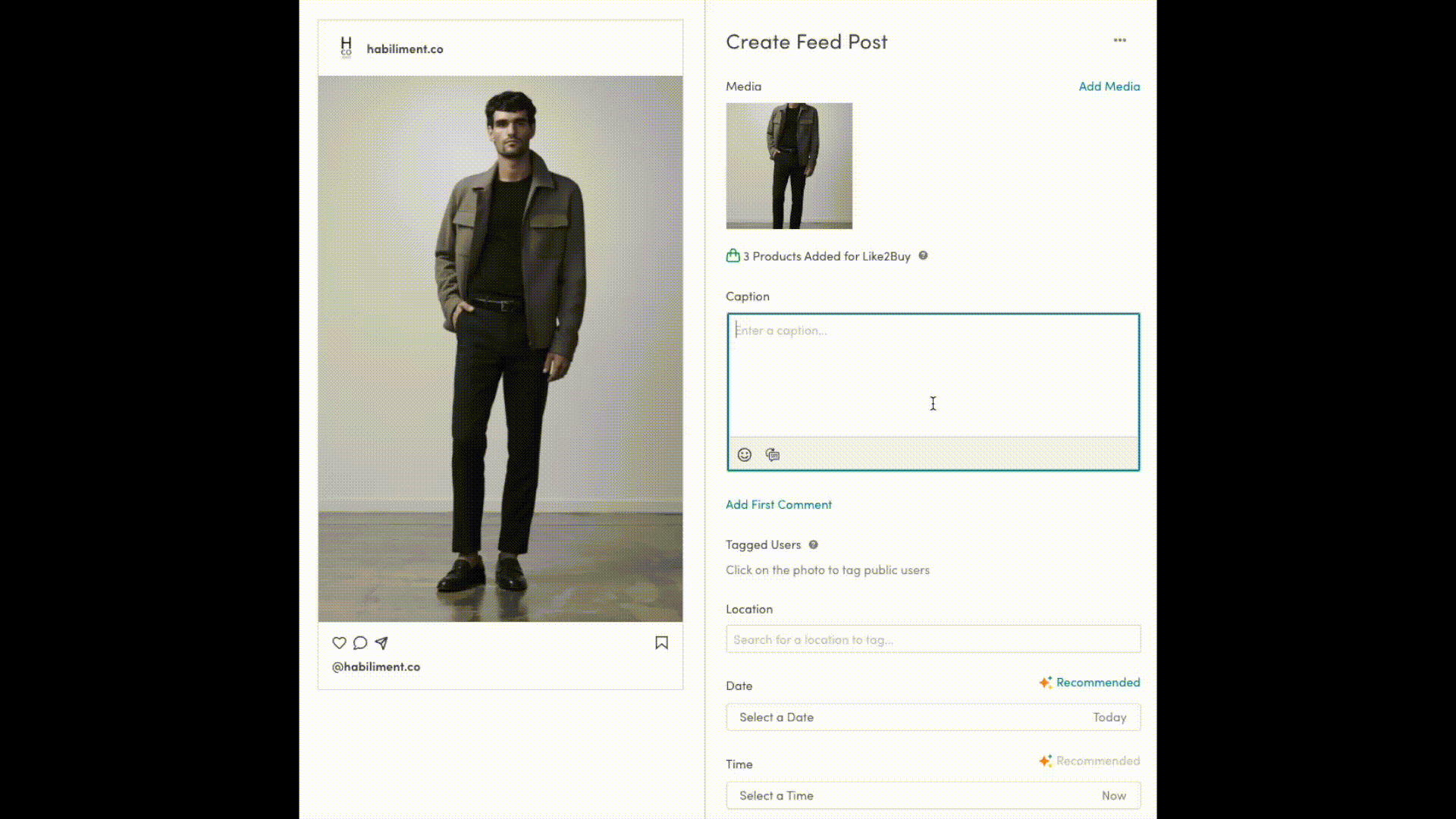
Task: Click help icon next to Like2Buy products
Action: coord(923,256)
